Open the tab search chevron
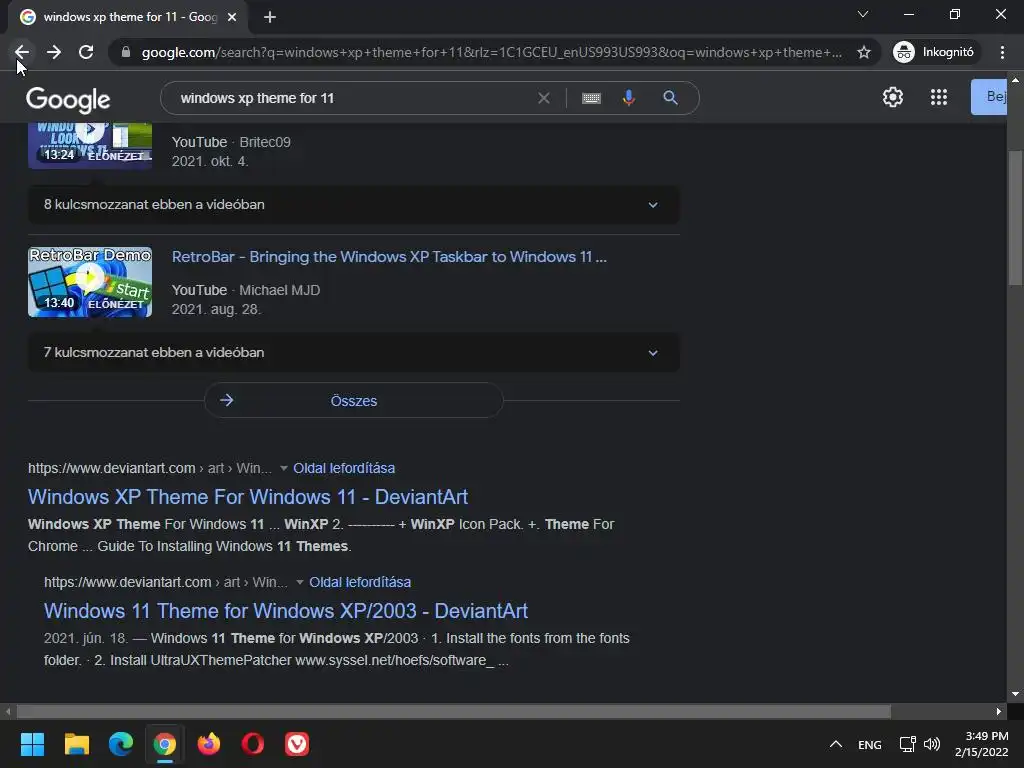 pos(863,14)
